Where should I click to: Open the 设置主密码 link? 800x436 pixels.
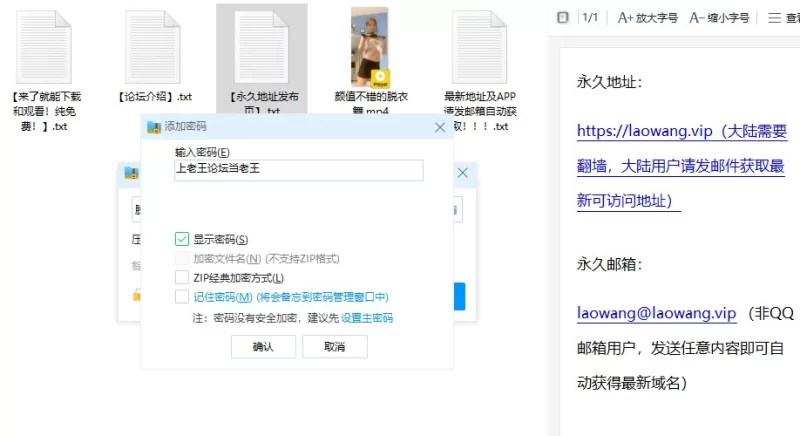(x=367, y=318)
